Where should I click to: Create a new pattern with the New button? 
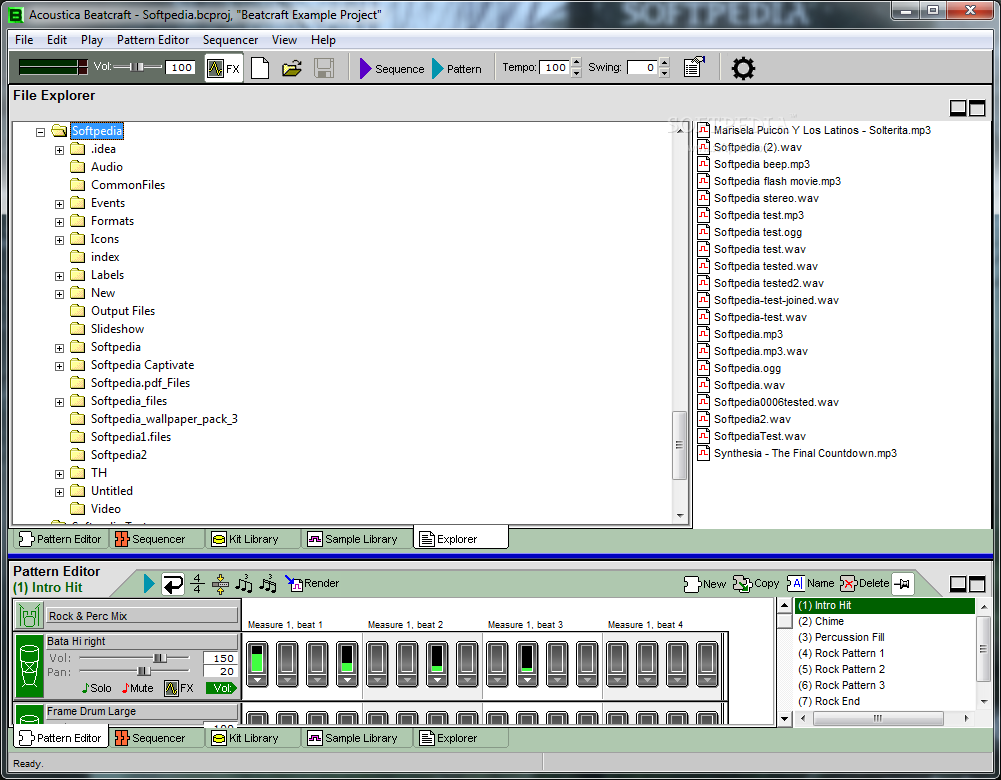pyautogui.click(x=705, y=583)
